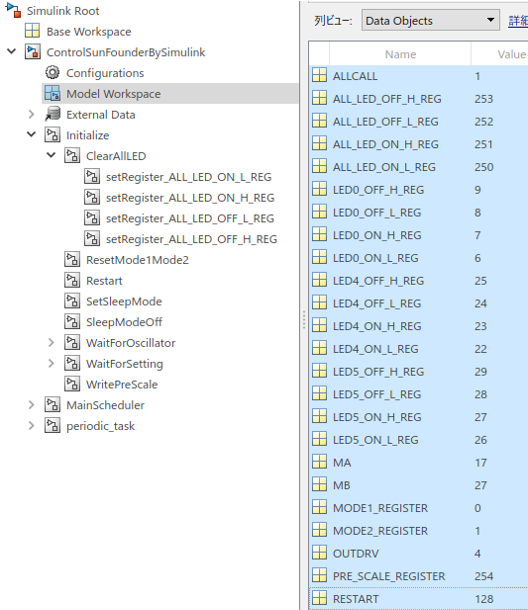Select the WritePreScale tree item

122,384
